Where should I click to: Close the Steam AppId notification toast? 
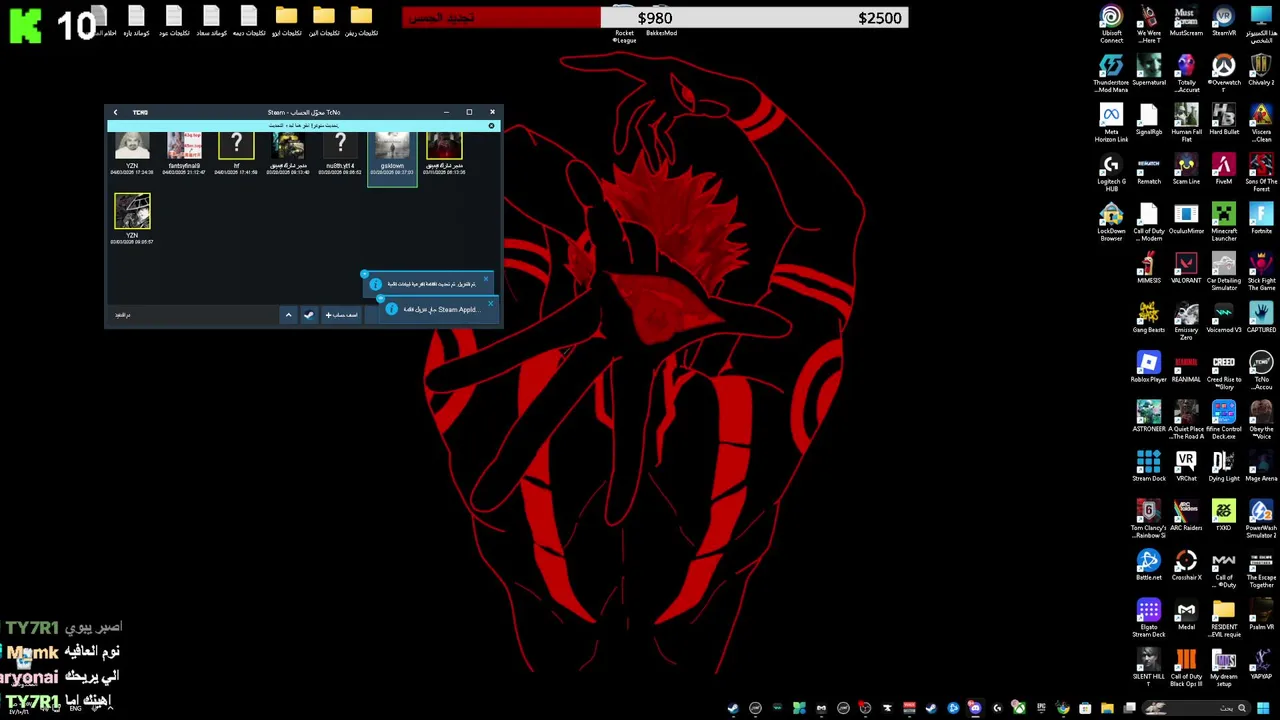(490, 303)
